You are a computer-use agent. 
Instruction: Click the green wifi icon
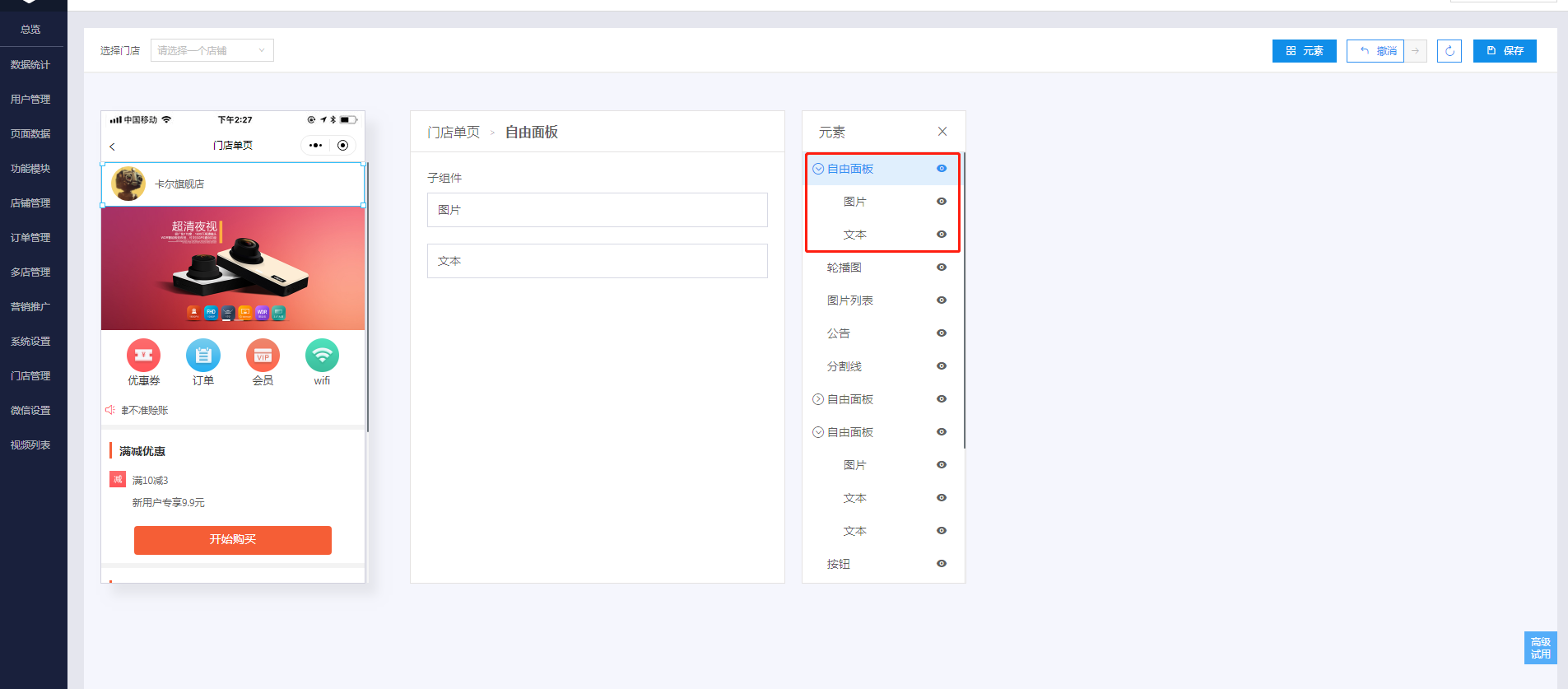pyautogui.click(x=322, y=356)
